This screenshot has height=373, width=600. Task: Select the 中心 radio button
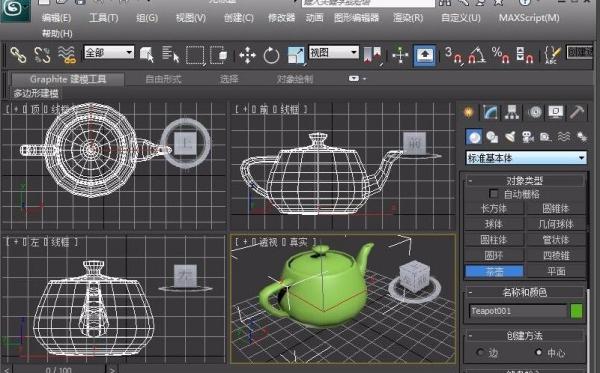539,352
